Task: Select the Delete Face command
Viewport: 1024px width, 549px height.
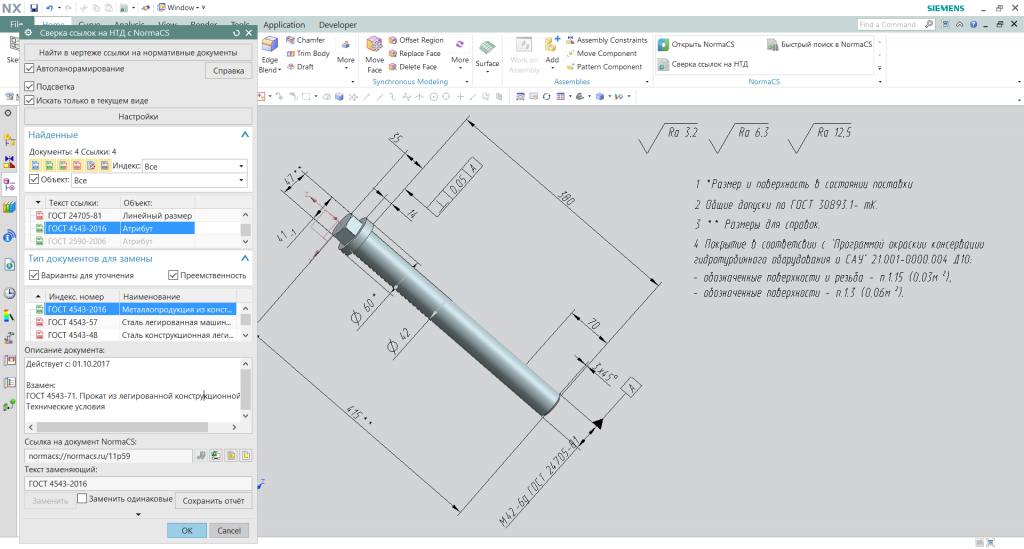Action: [x=413, y=67]
